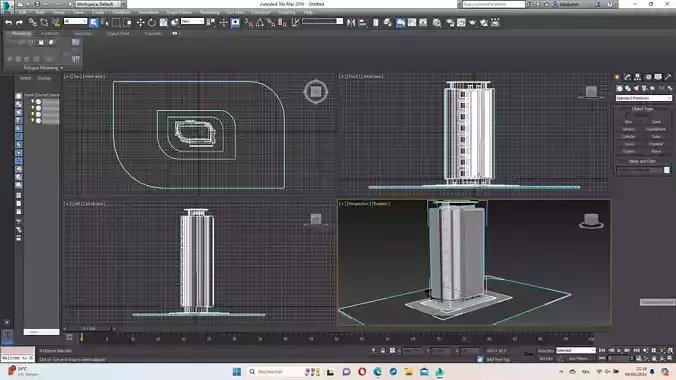Image resolution: width=676 pixels, height=380 pixels.
Task: Select the Geometry category icon
Action: (x=620, y=88)
